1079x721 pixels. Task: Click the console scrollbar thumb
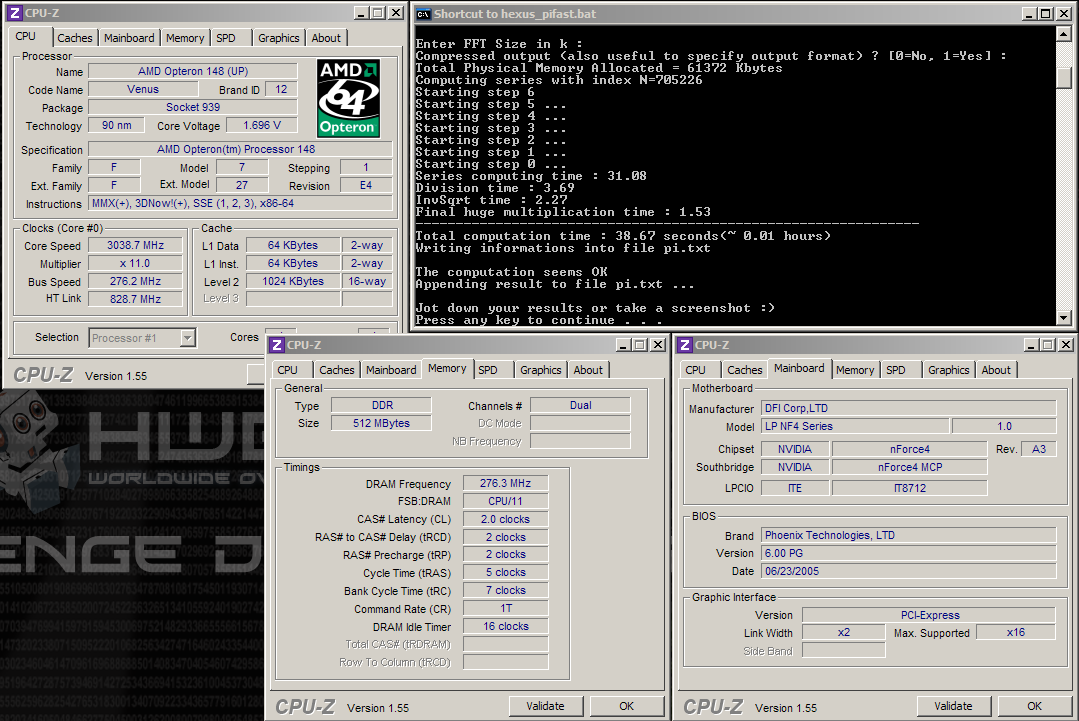(x=1064, y=78)
